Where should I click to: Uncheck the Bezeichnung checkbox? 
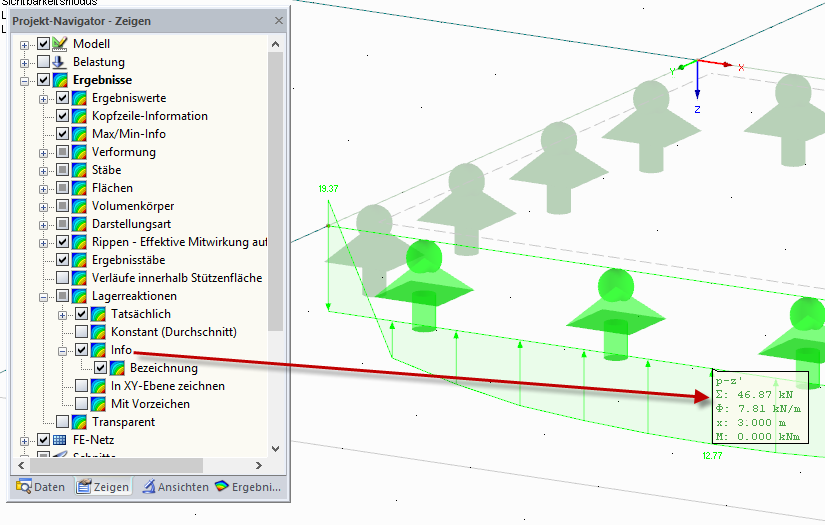coord(100,368)
